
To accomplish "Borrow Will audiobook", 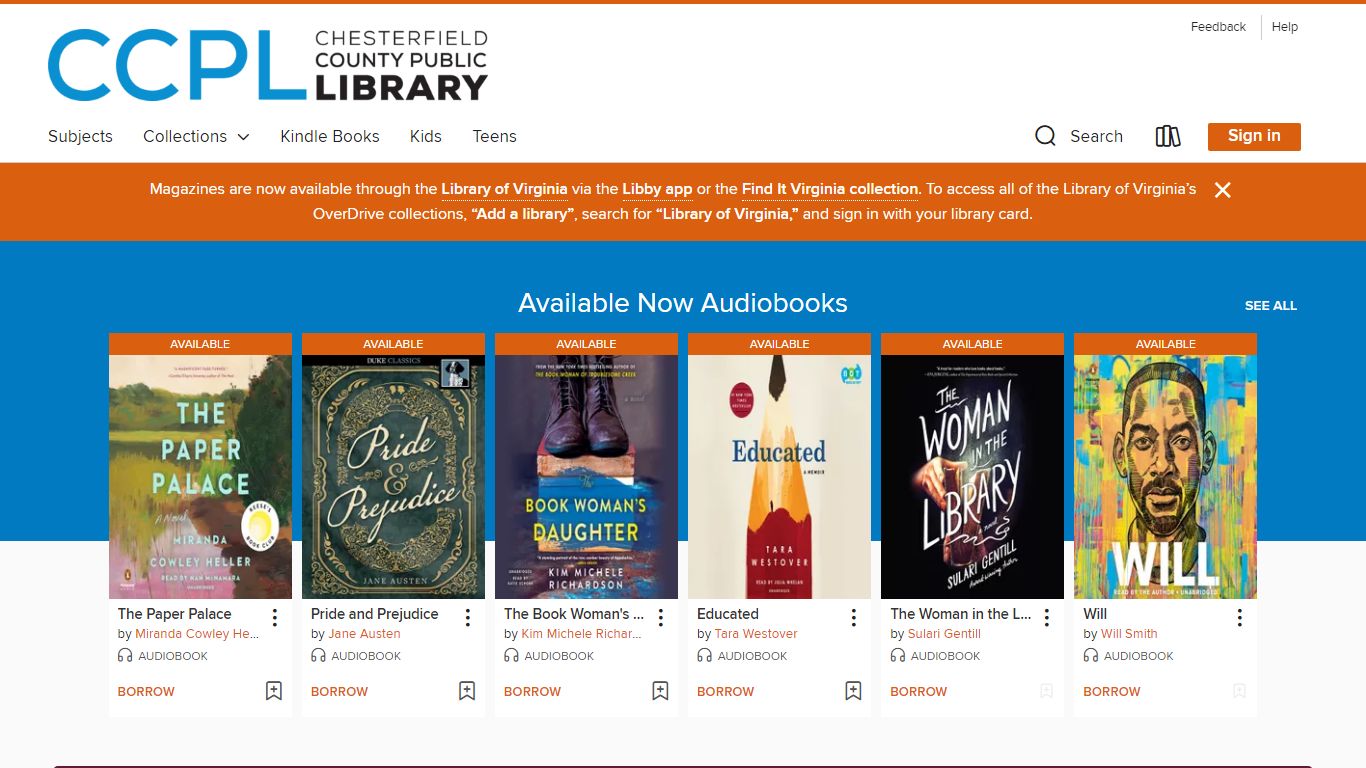I will [1111, 691].
